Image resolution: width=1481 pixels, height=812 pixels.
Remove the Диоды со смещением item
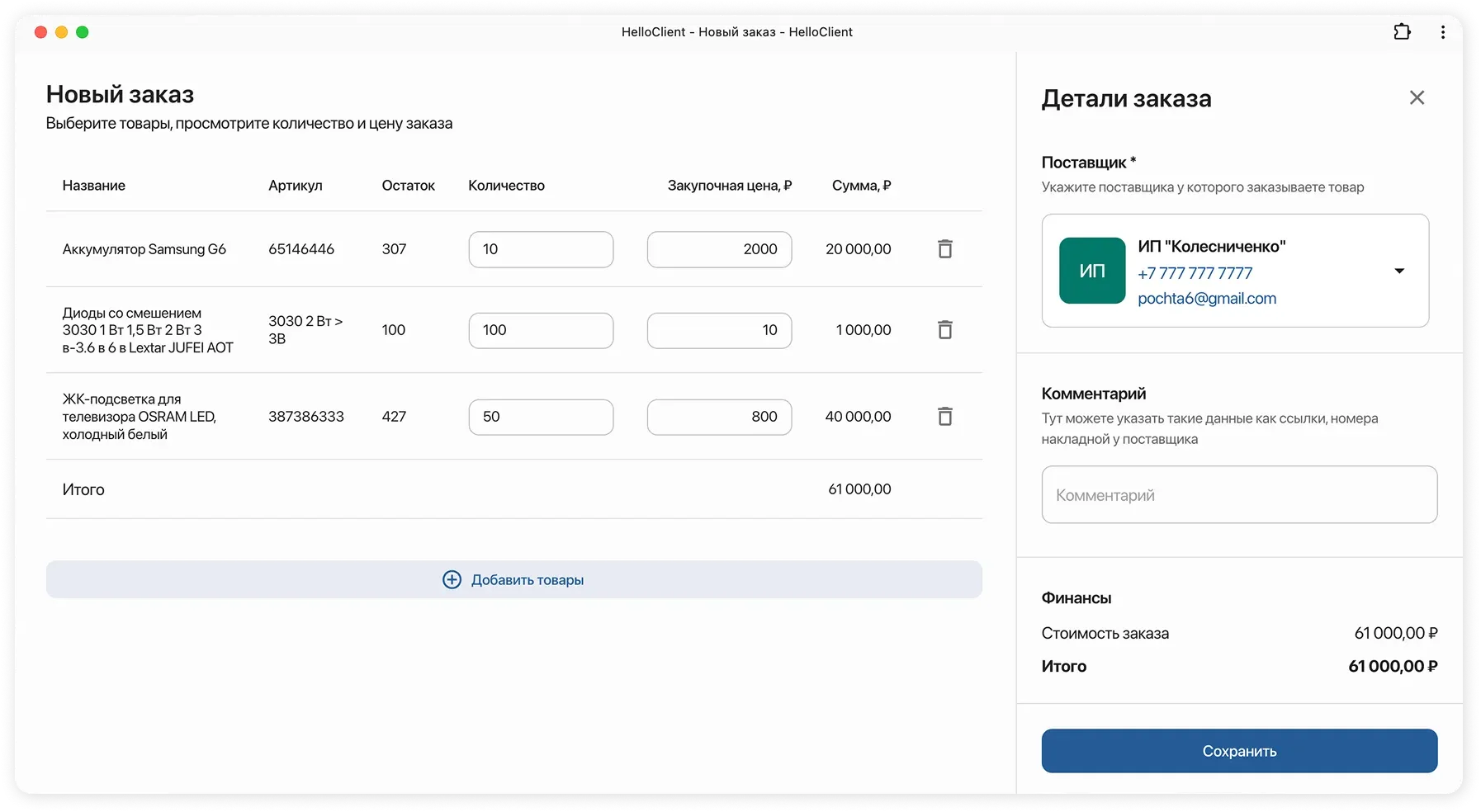(945, 330)
